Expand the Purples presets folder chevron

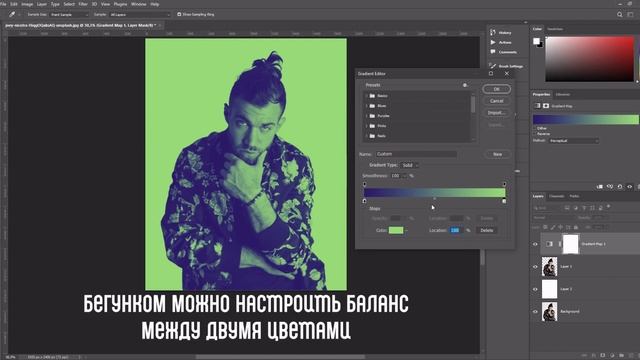tap(366, 116)
